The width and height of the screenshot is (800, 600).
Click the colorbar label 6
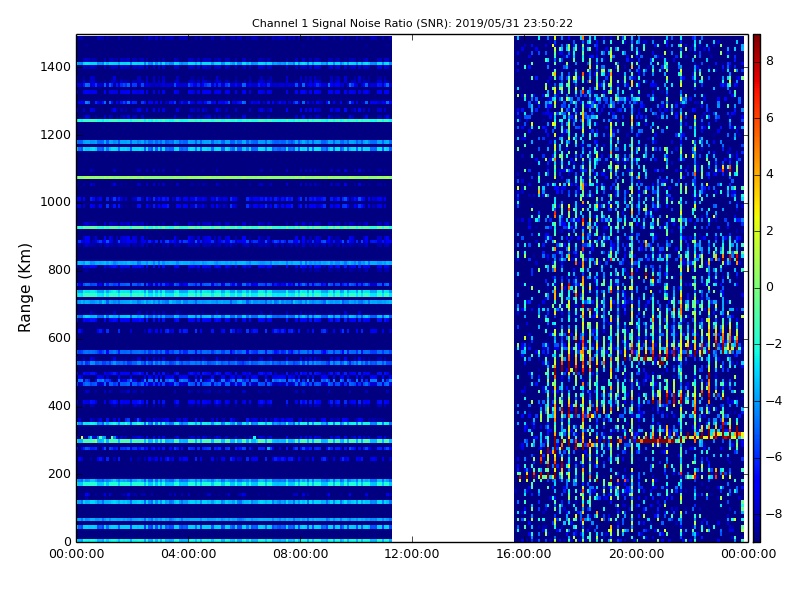coord(770,118)
